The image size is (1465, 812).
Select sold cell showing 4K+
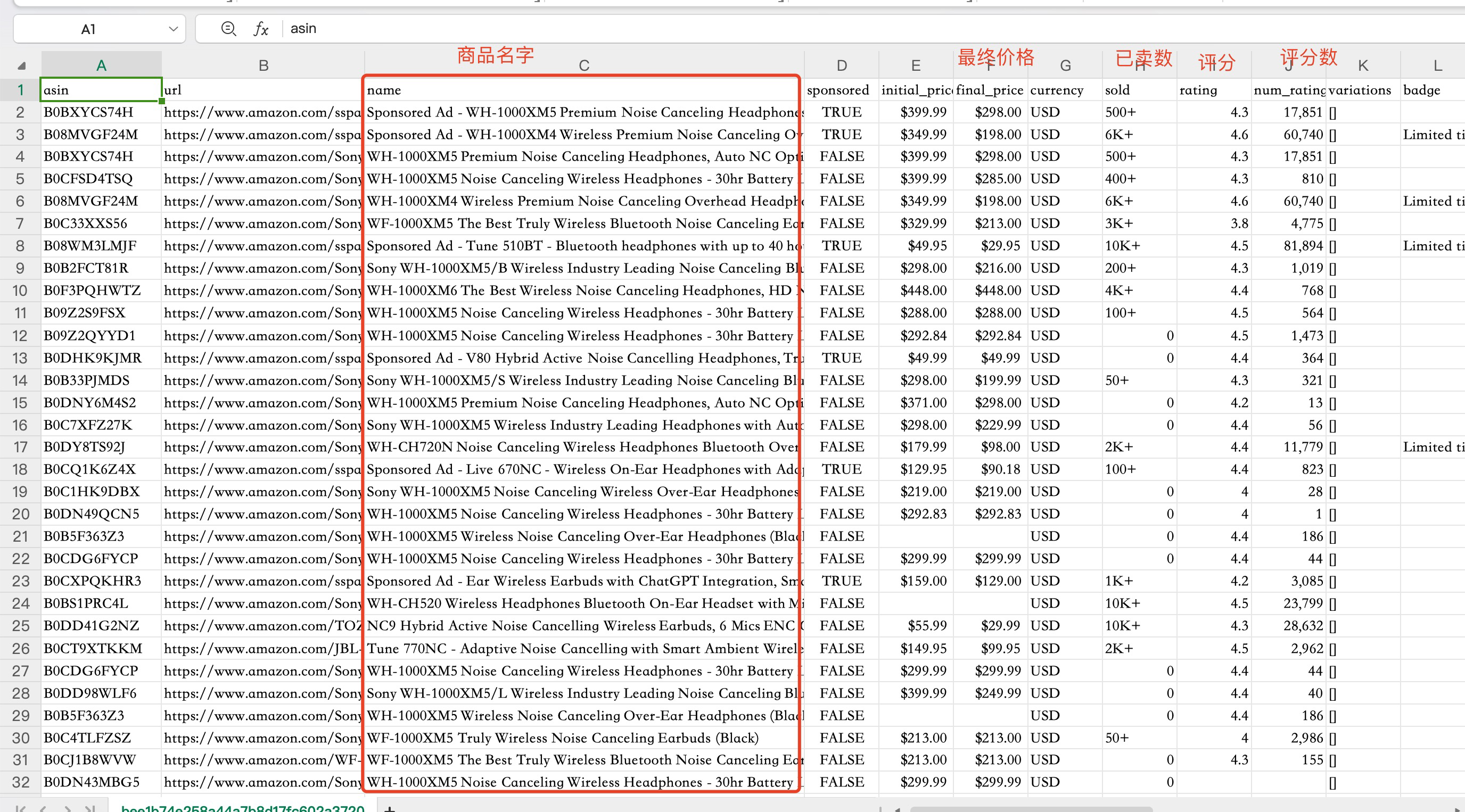click(1140, 291)
